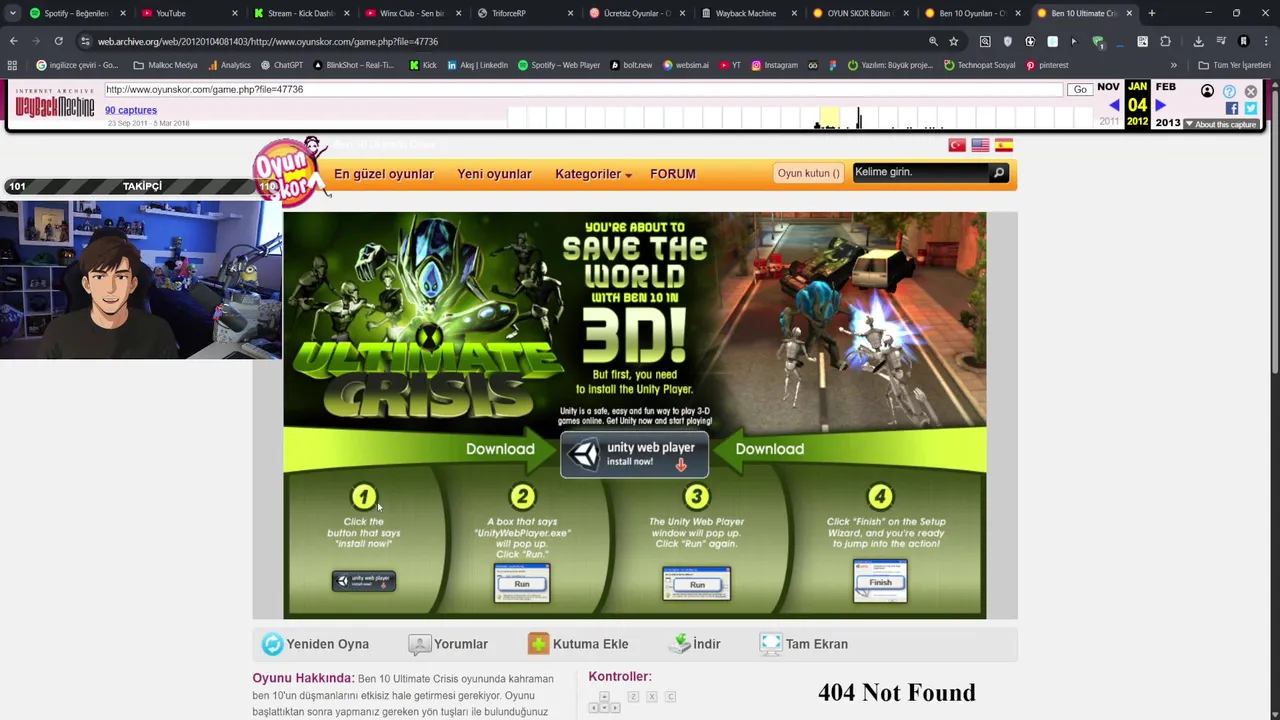Switch site language to English US flag
This screenshot has height=720, width=1280.
coord(980,145)
